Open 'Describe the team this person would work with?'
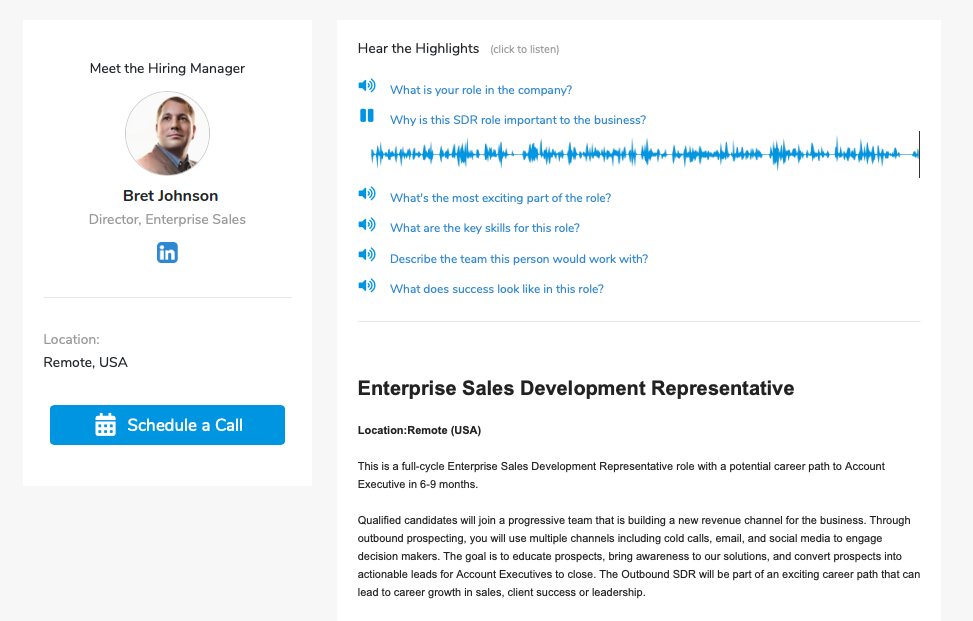 click(519, 259)
